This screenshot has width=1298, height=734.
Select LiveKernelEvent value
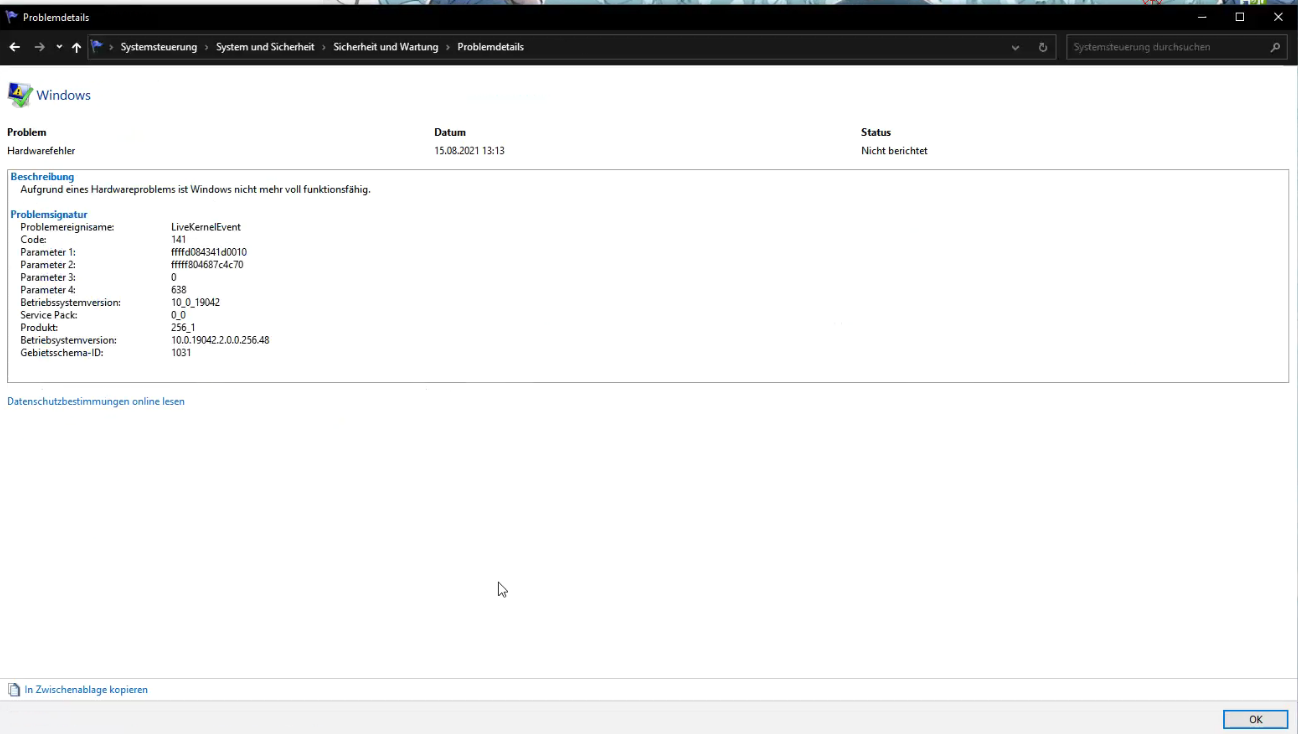[x=206, y=227]
